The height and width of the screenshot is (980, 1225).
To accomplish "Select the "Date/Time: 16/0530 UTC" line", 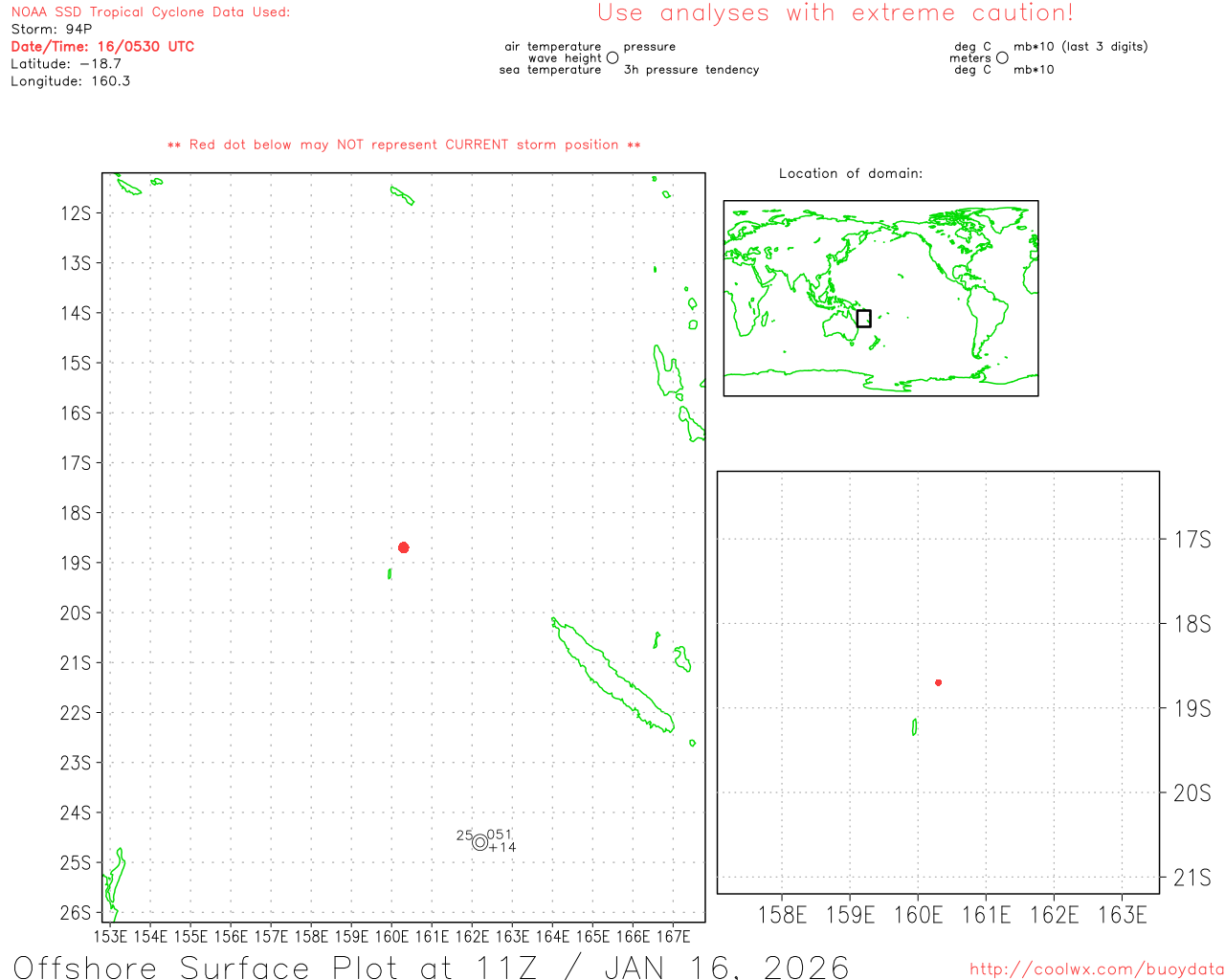I will pyautogui.click(x=102, y=47).
